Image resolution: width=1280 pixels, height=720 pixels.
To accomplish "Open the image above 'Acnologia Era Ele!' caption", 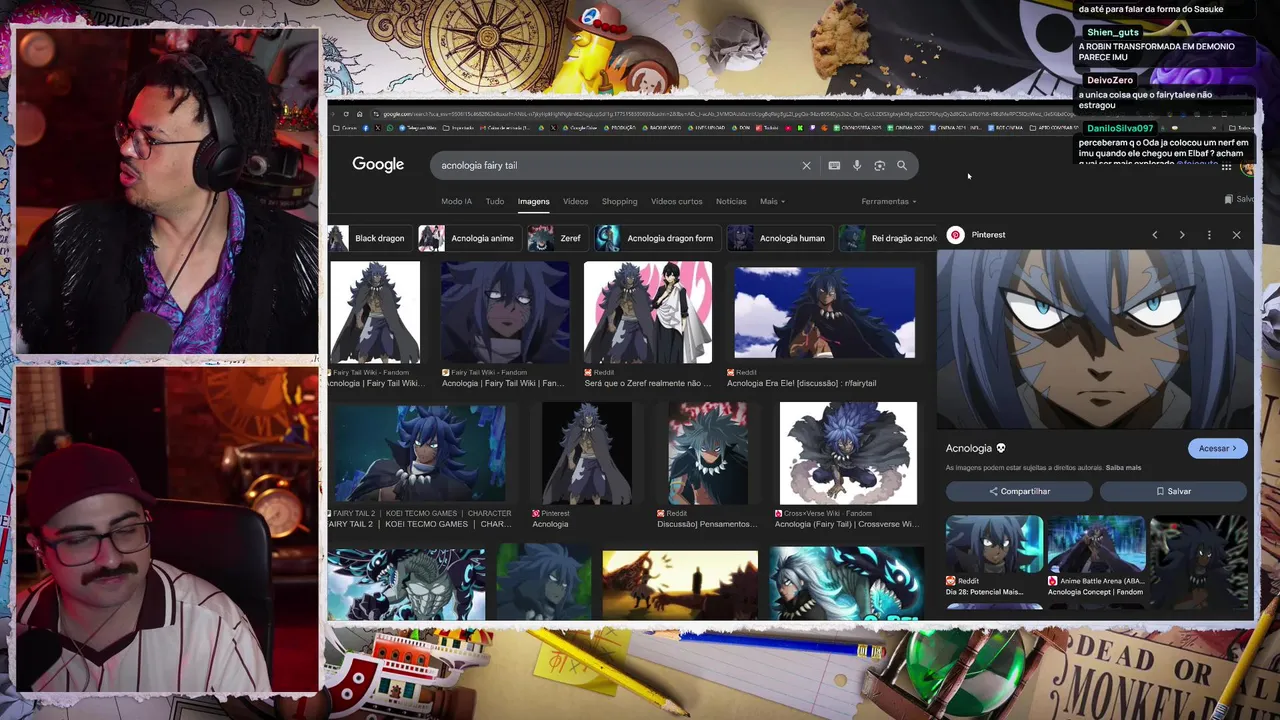I will coord(825,312).
